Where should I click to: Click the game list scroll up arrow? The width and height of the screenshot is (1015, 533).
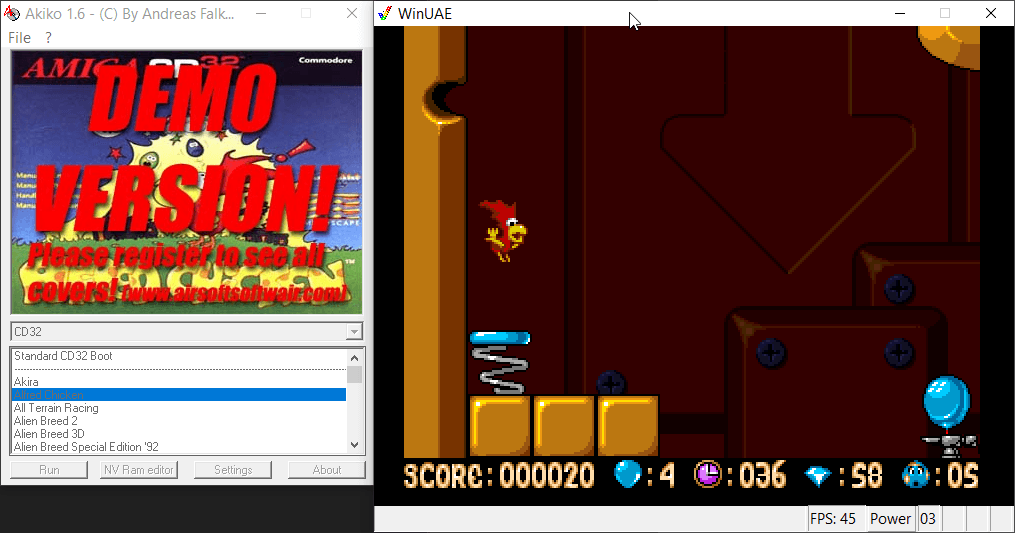click(x=354, y=357)
